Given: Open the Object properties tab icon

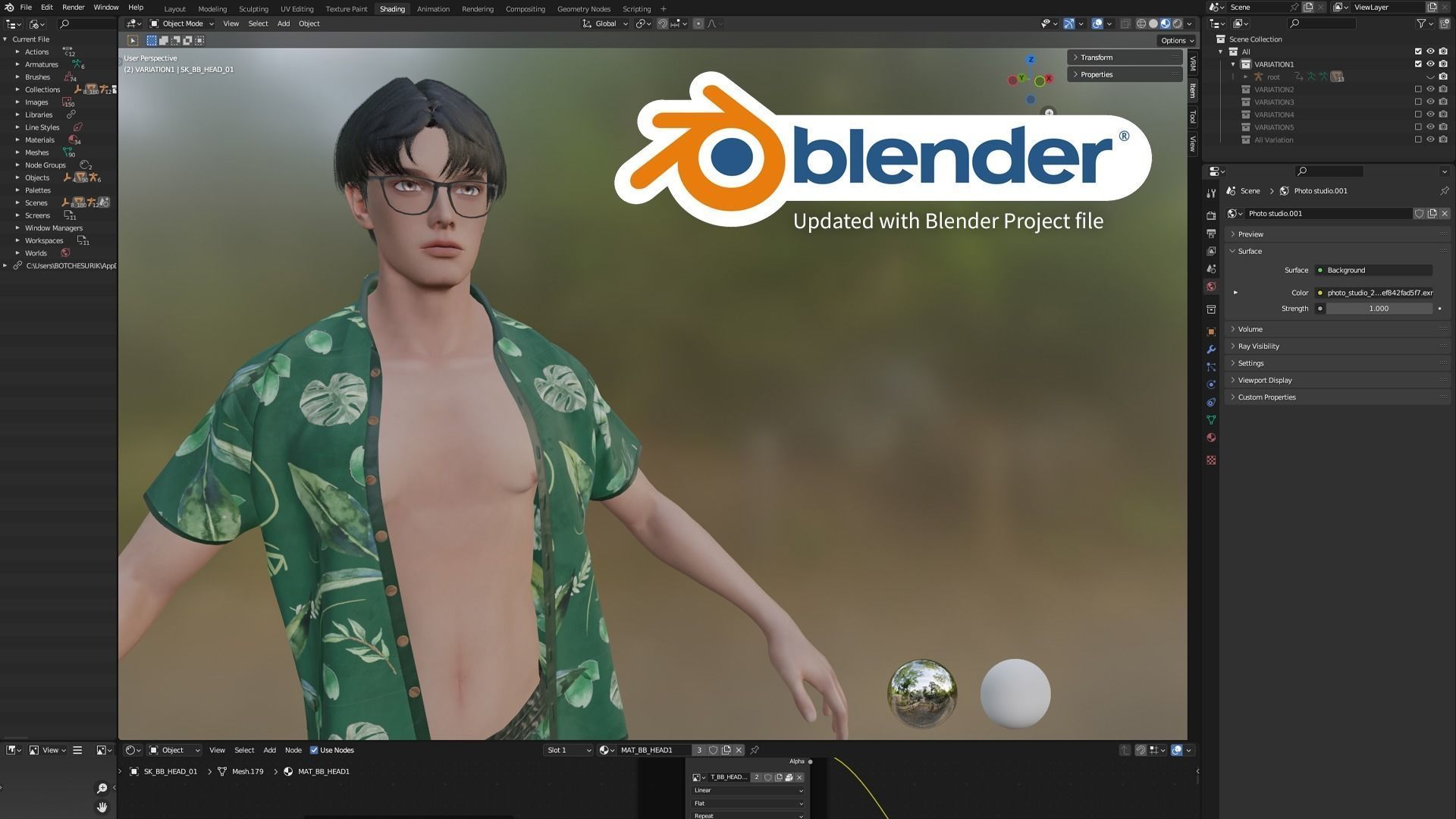Looking at the screenshot, I should 1211,331.
